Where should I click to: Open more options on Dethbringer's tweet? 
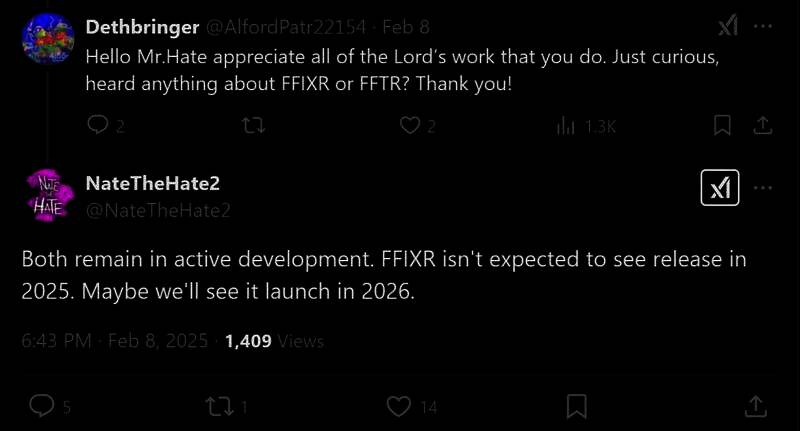tap(763, 27)
